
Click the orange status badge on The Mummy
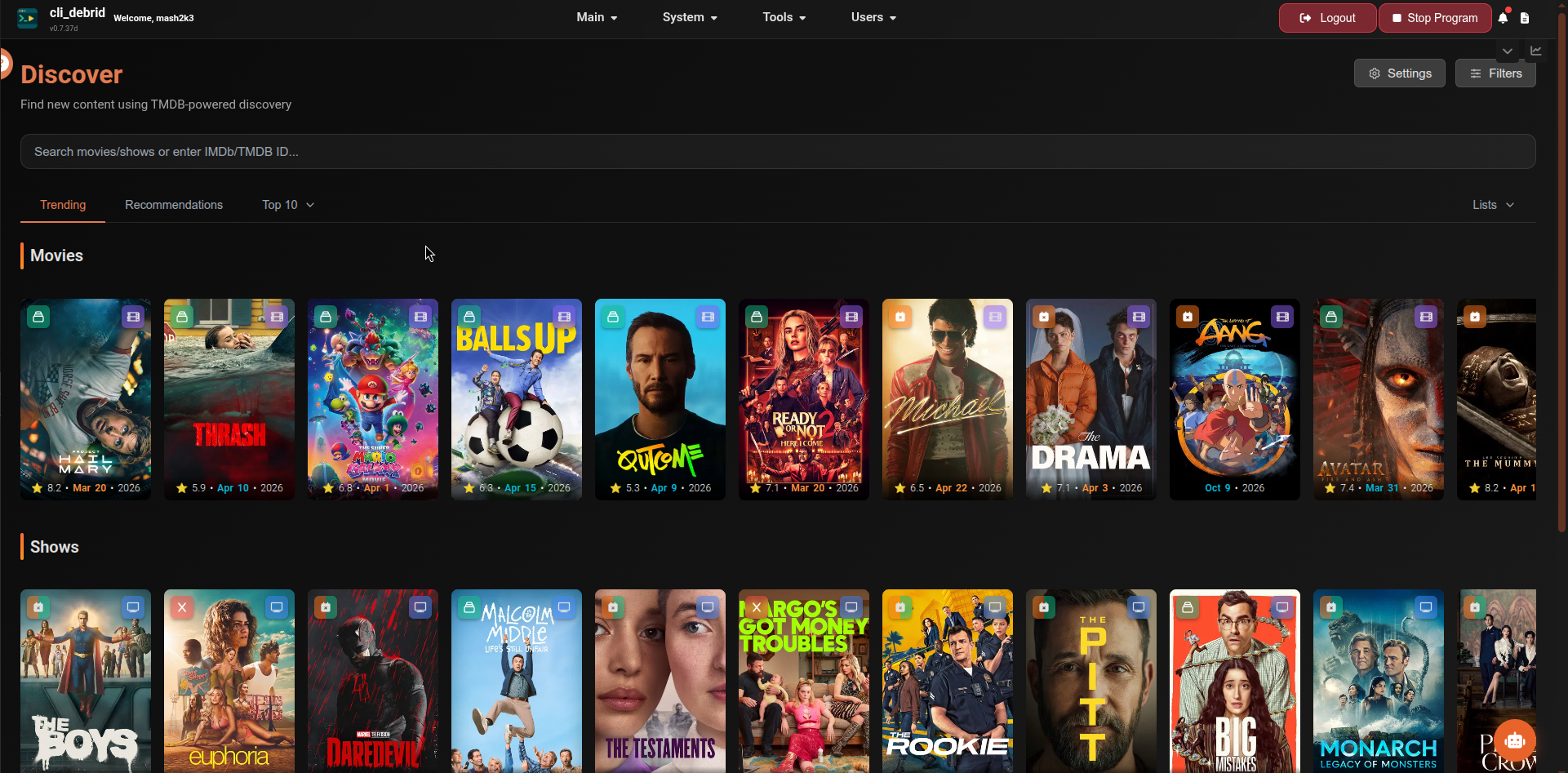click(x=1475, y=316)
